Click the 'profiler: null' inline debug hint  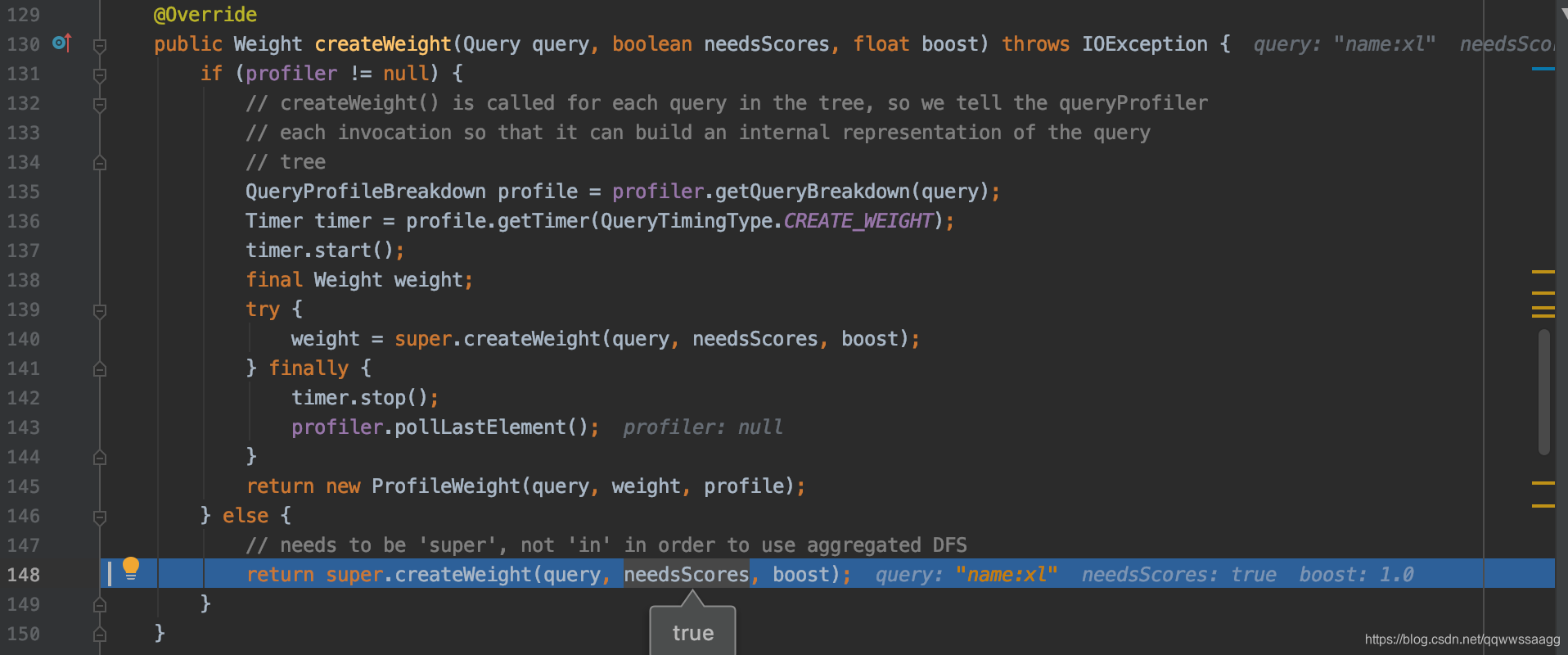703,427
